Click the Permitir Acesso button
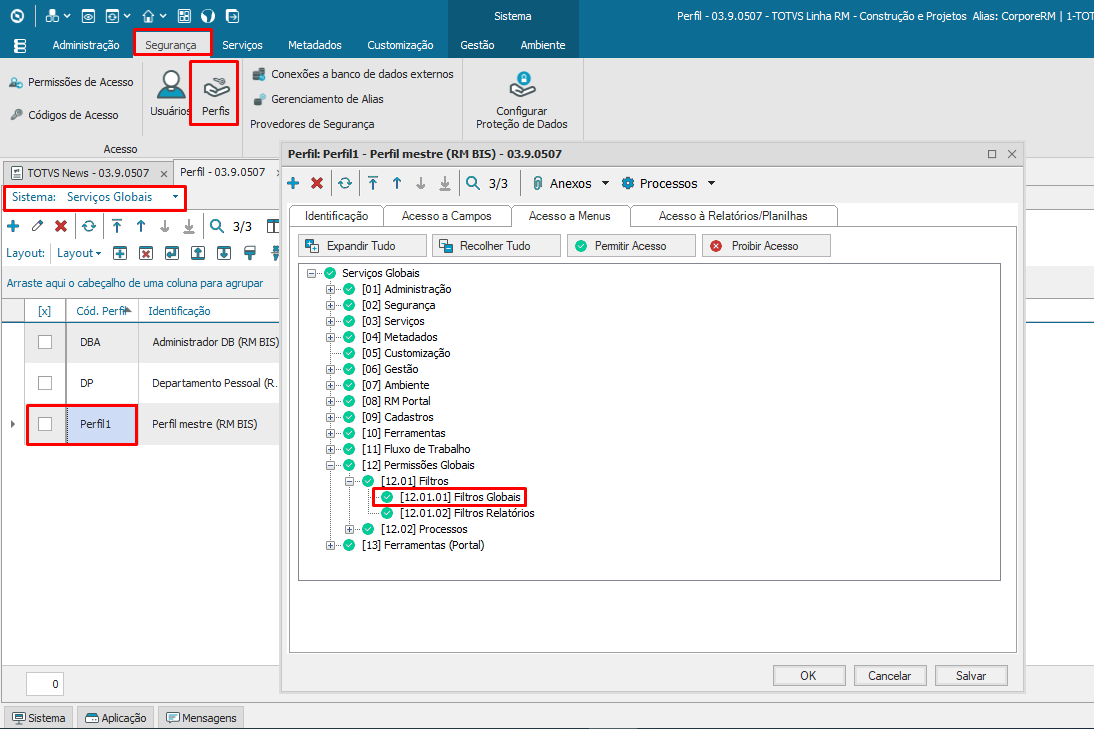 point(631,246)
